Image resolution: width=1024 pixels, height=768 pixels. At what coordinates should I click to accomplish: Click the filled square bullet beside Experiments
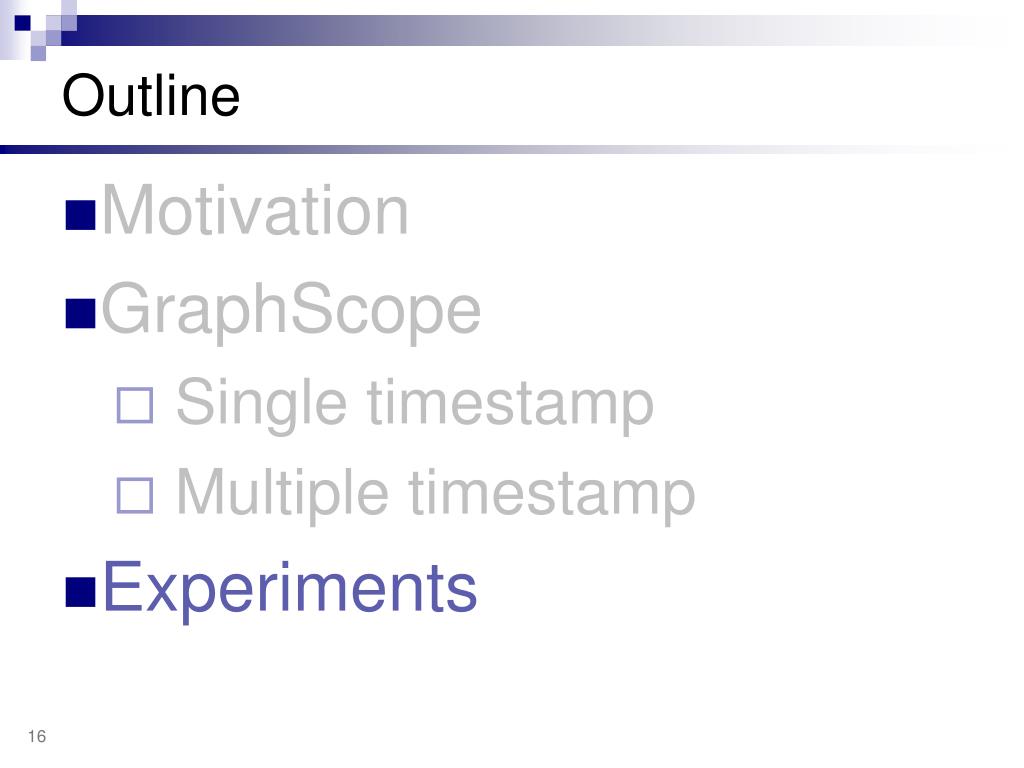tap(81, 592)
